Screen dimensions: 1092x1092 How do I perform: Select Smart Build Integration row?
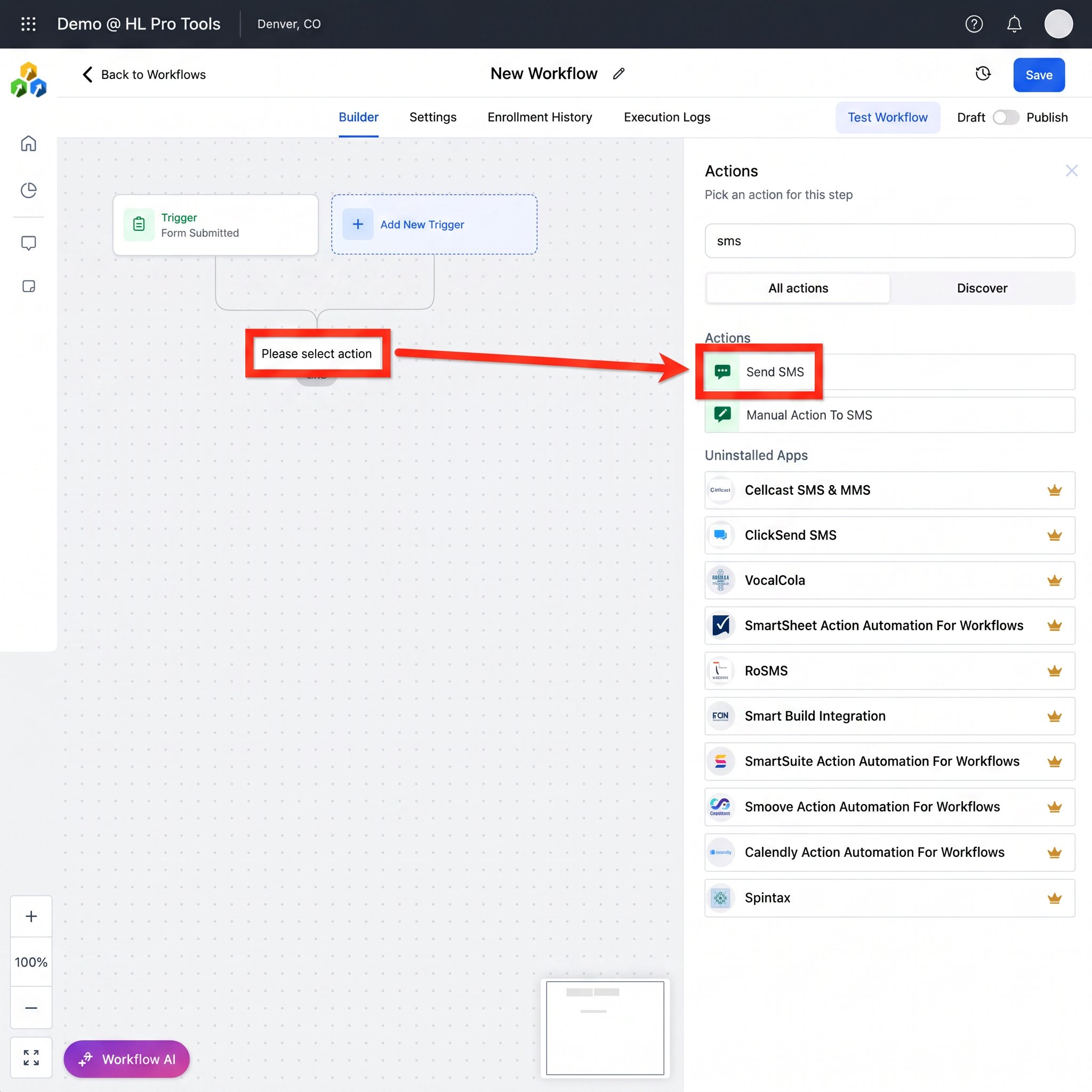coord(890,716)
